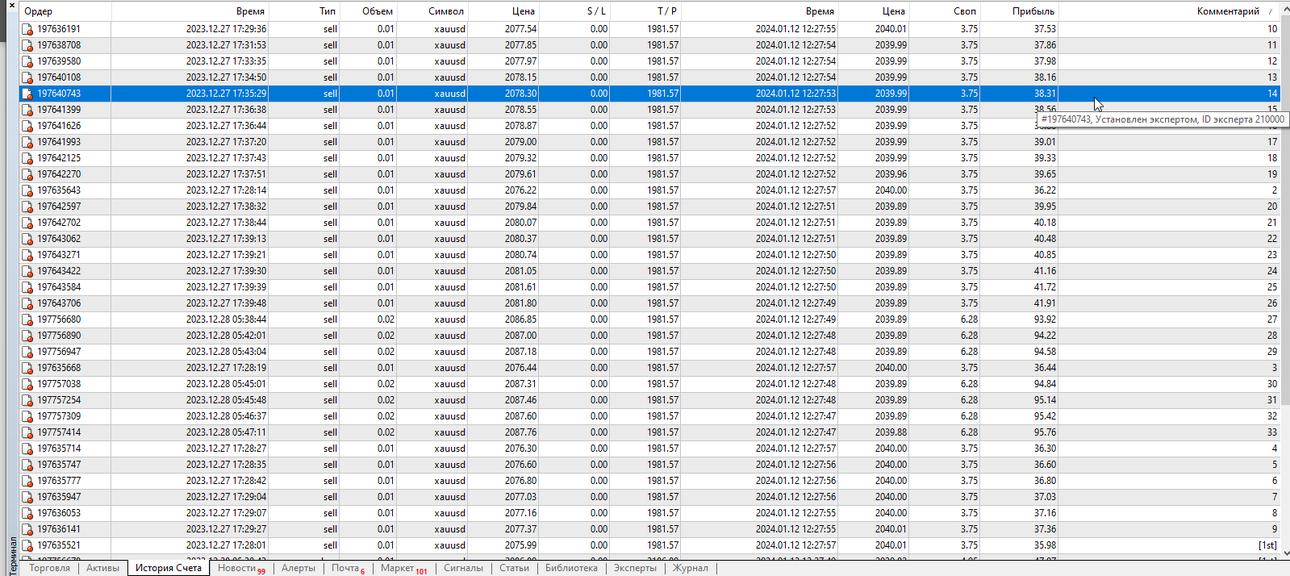Click the order icon for 197642270
Viewport: 1290px width, 576px height.
coord(28,173)
